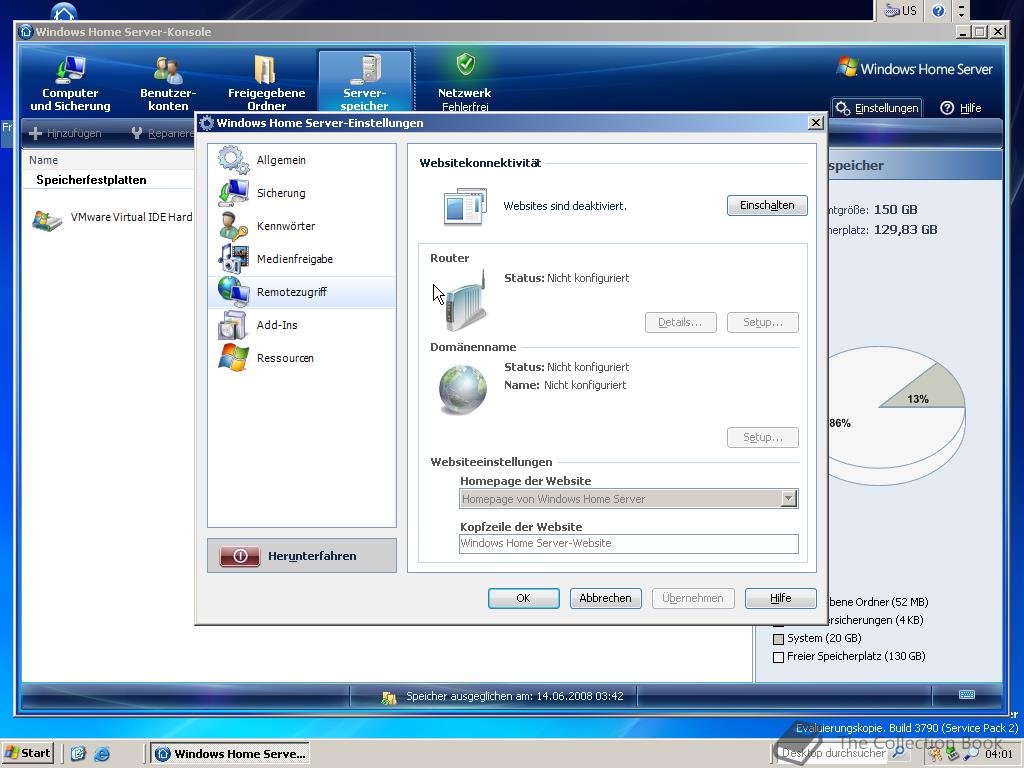This screenshot has height=768, width=1024.
Task: Click the Übernehmen button
Action: 693,598
